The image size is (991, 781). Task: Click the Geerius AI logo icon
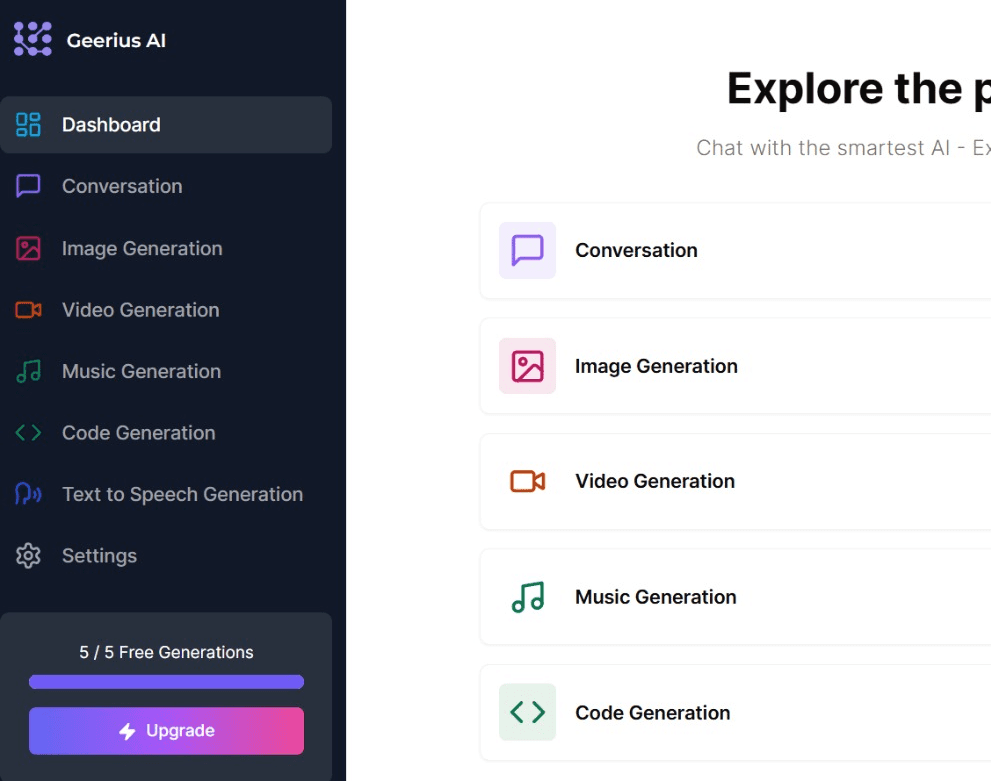point(32,39)
